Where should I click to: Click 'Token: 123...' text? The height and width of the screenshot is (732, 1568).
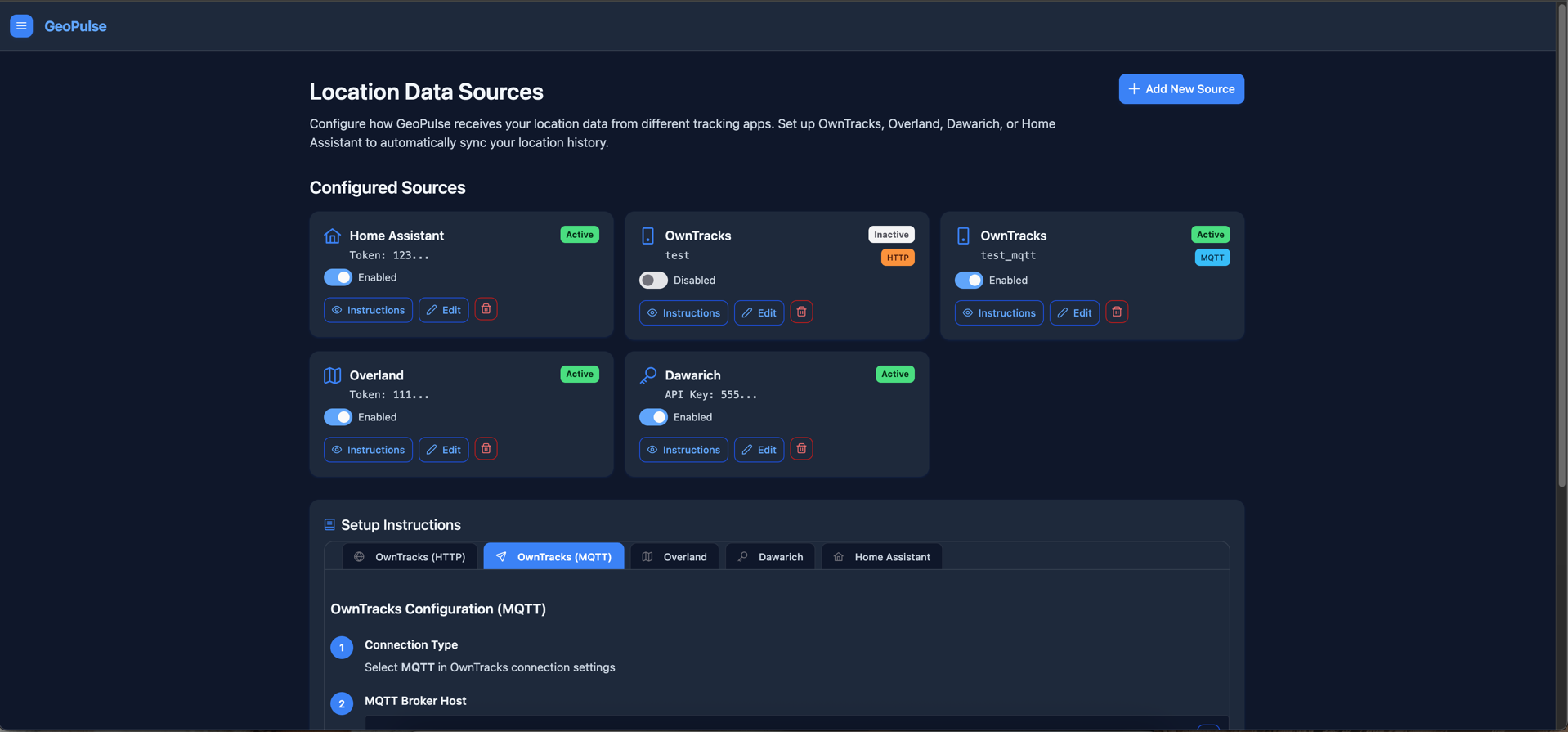(x=389, y=255)
